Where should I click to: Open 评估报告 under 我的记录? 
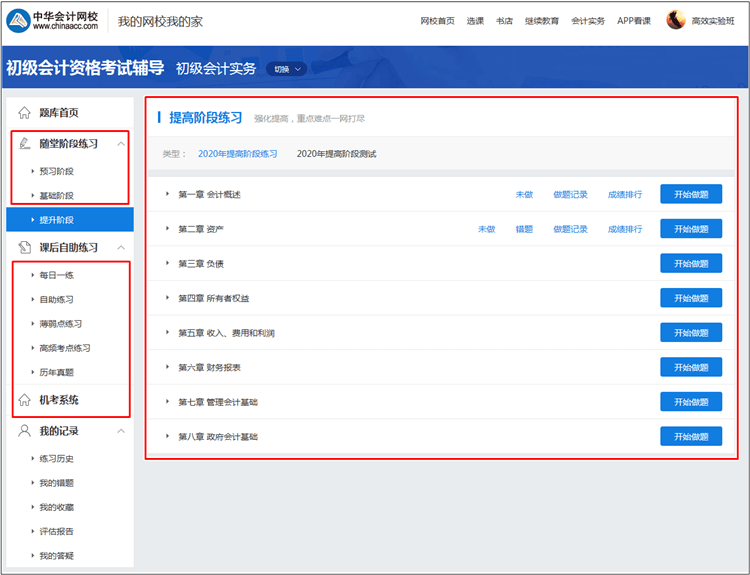(x=56, y=531)
